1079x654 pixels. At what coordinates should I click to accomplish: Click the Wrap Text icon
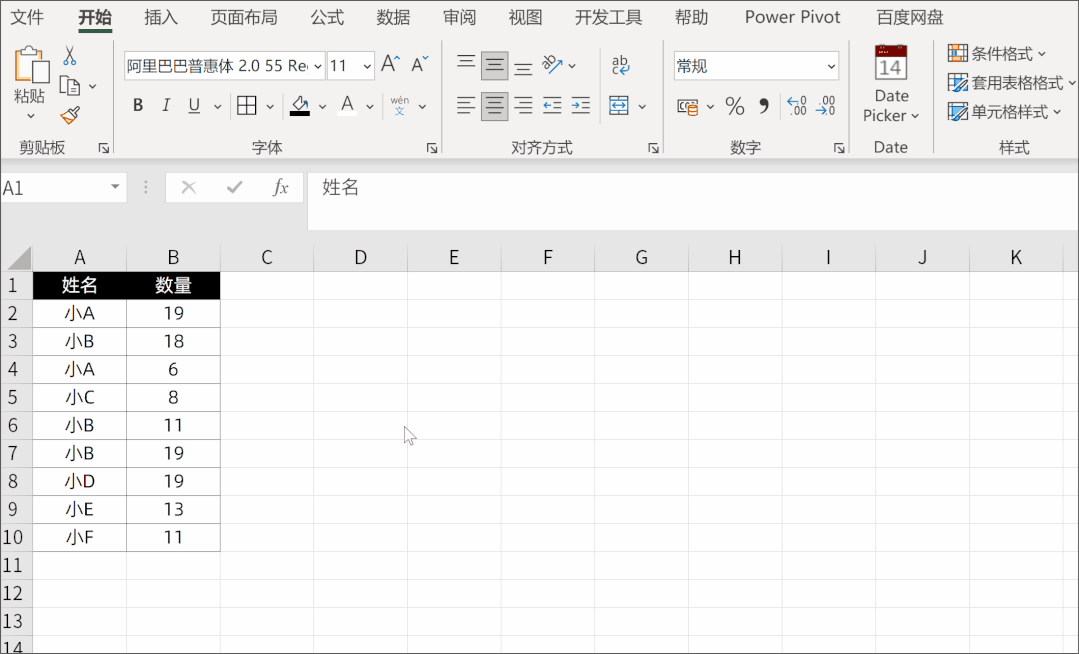tap(620, 66)
